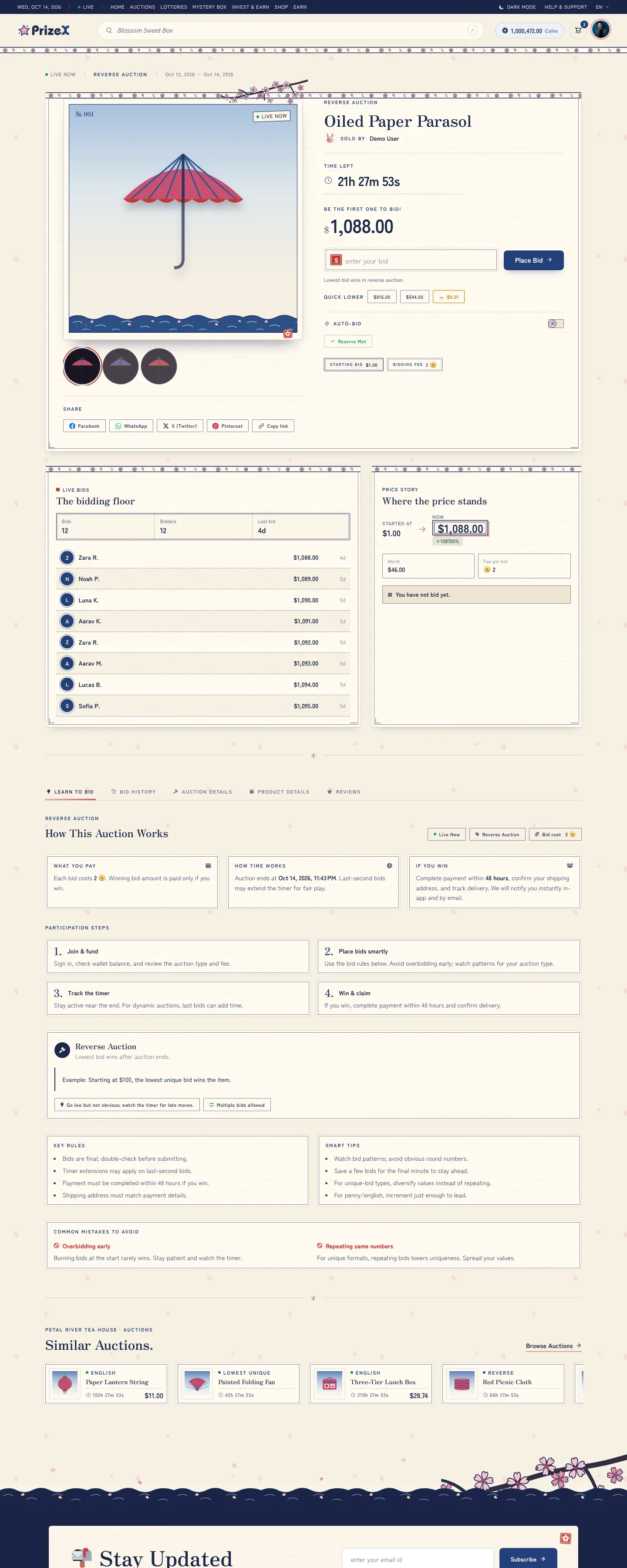Share via the WhatsApp button
The height and width of the screenshot is (1568, 627).
131,426
